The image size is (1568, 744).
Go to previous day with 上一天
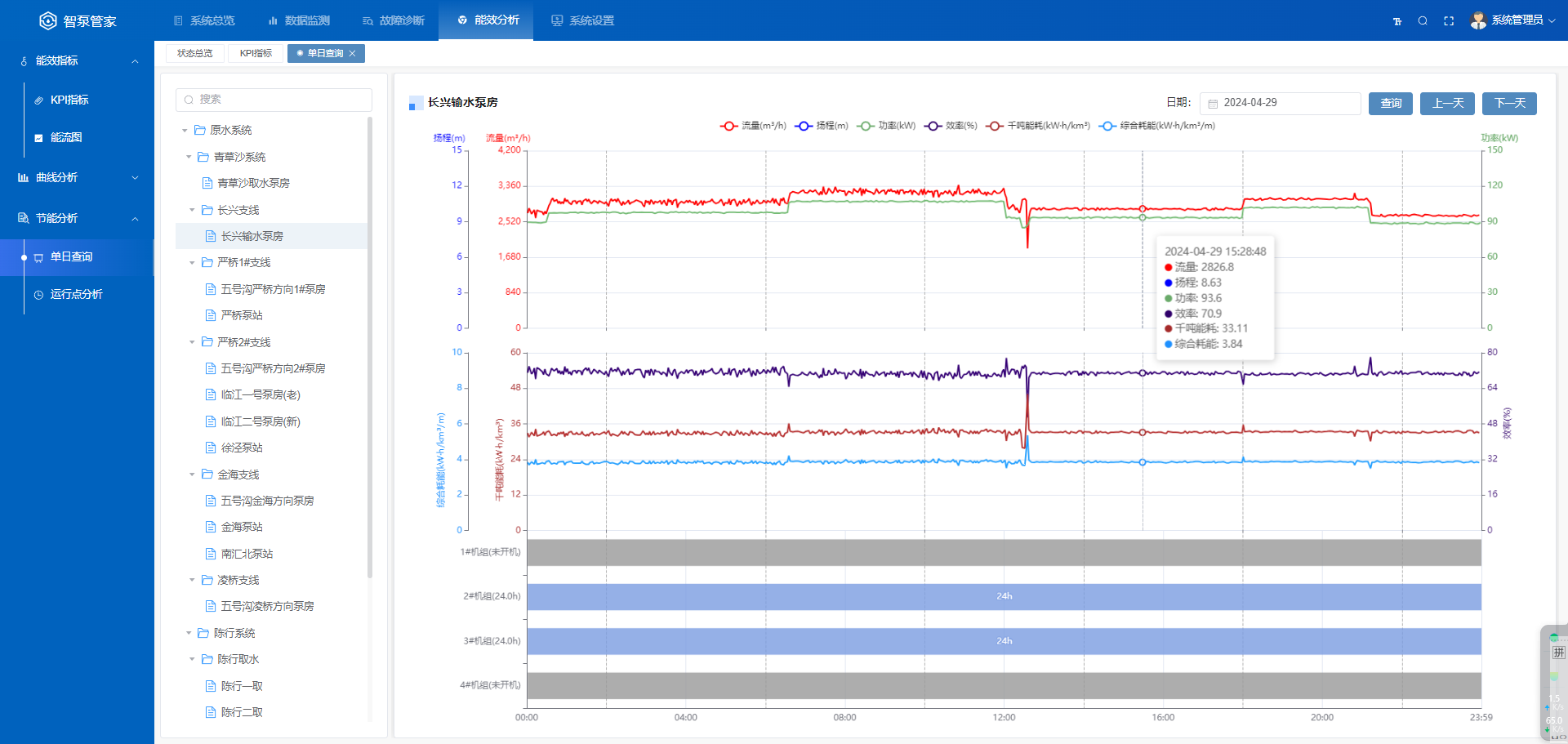click(1447, 103)
